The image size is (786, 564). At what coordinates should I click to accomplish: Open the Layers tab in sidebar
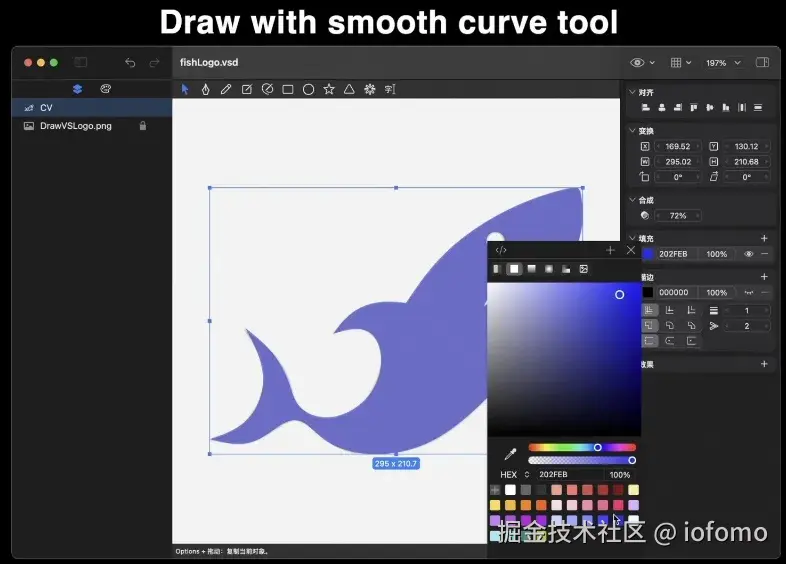(x=77, y=89)
